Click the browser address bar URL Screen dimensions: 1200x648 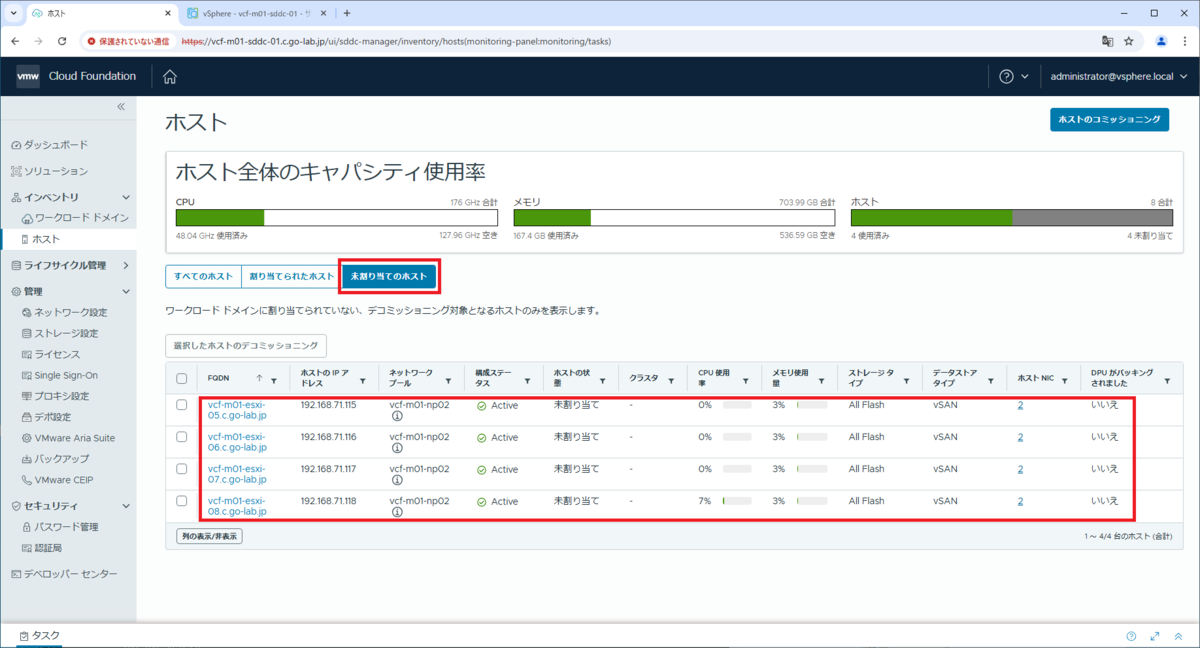click(396, 42)
